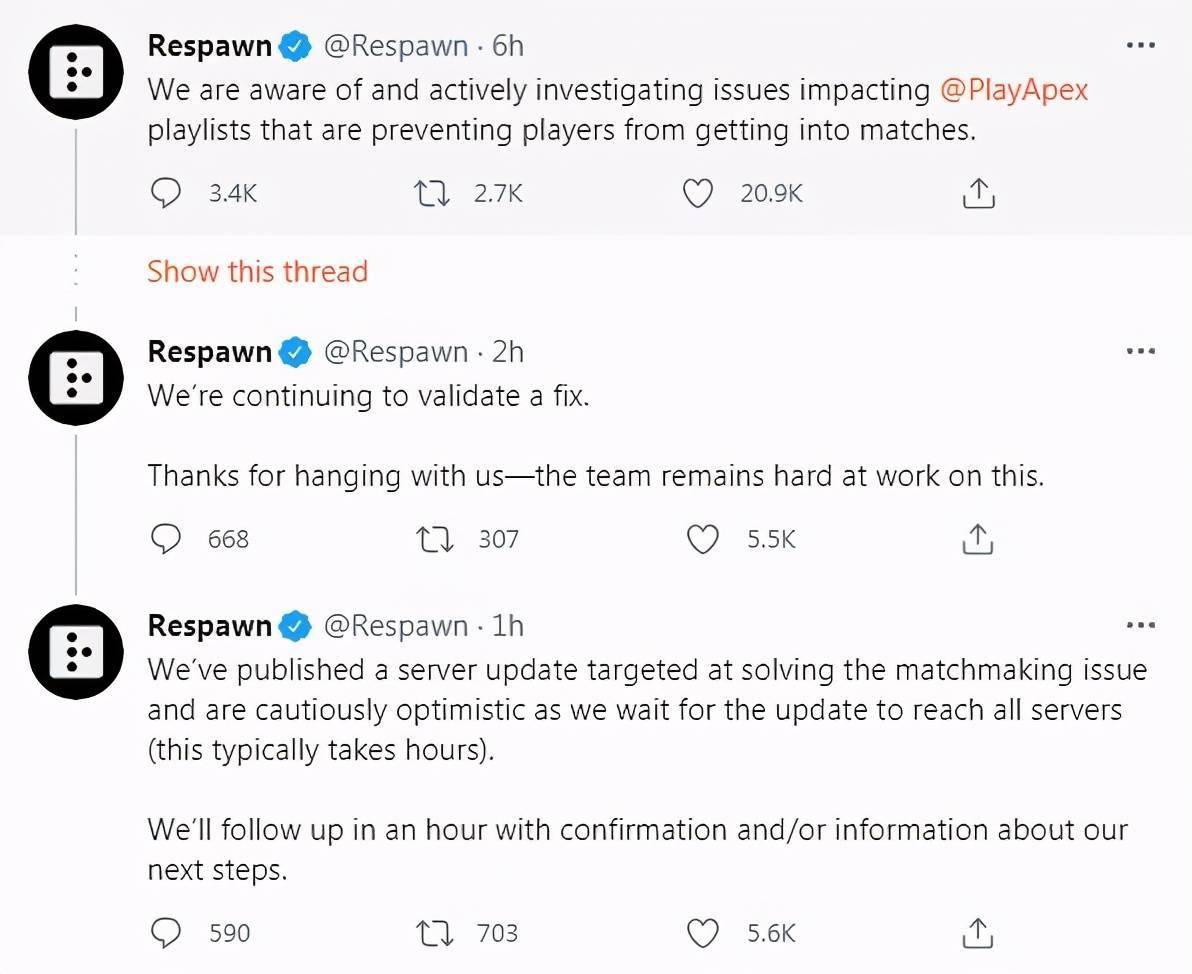
Task: Click the Show this thread link
Action: 257,272
